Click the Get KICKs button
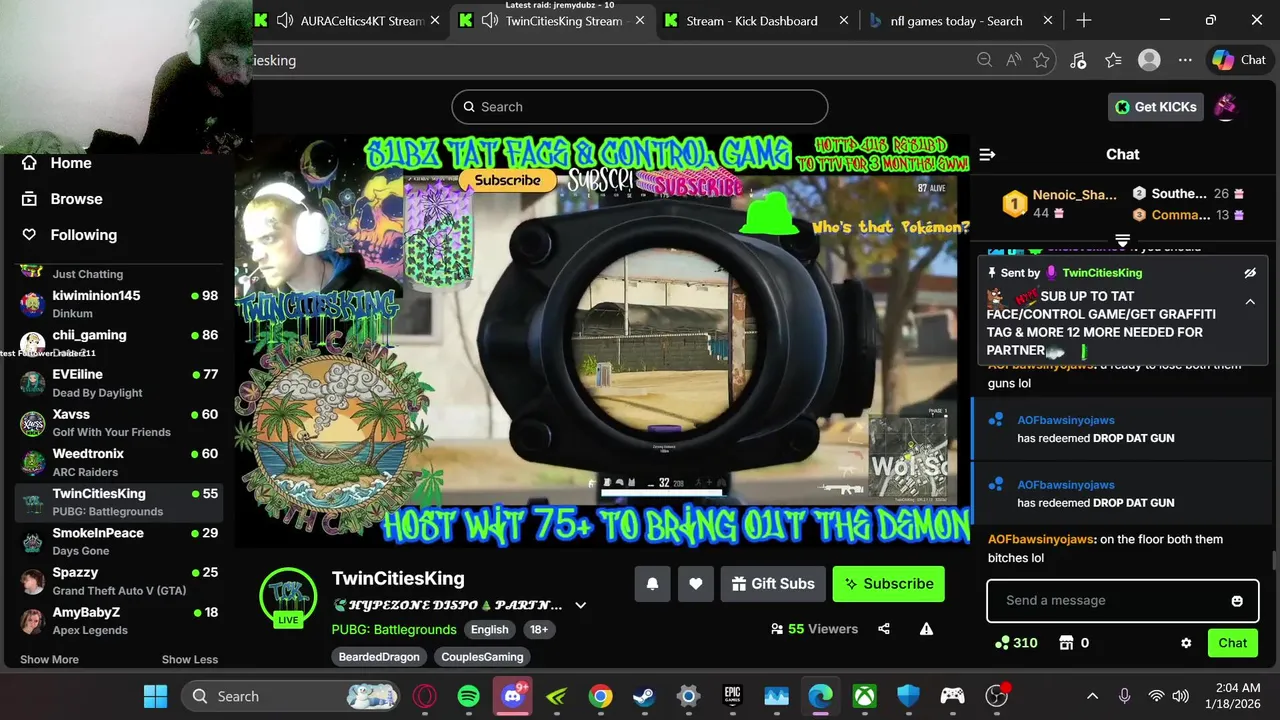The image size is (1280, 720). click(1156, 107)
